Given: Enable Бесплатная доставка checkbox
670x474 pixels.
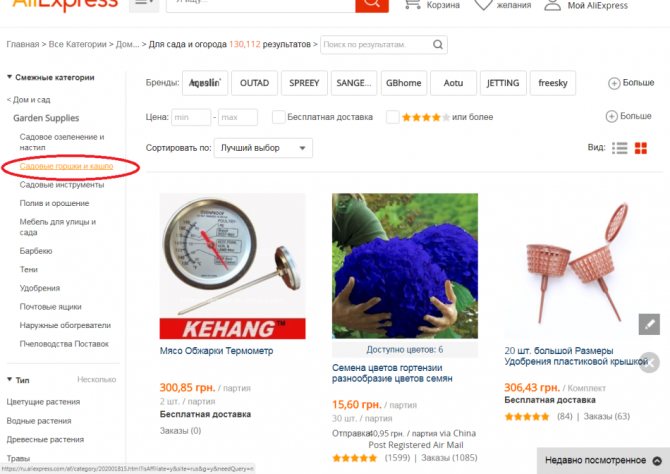Looking at the screenshot, I should (x=279, y=117).
